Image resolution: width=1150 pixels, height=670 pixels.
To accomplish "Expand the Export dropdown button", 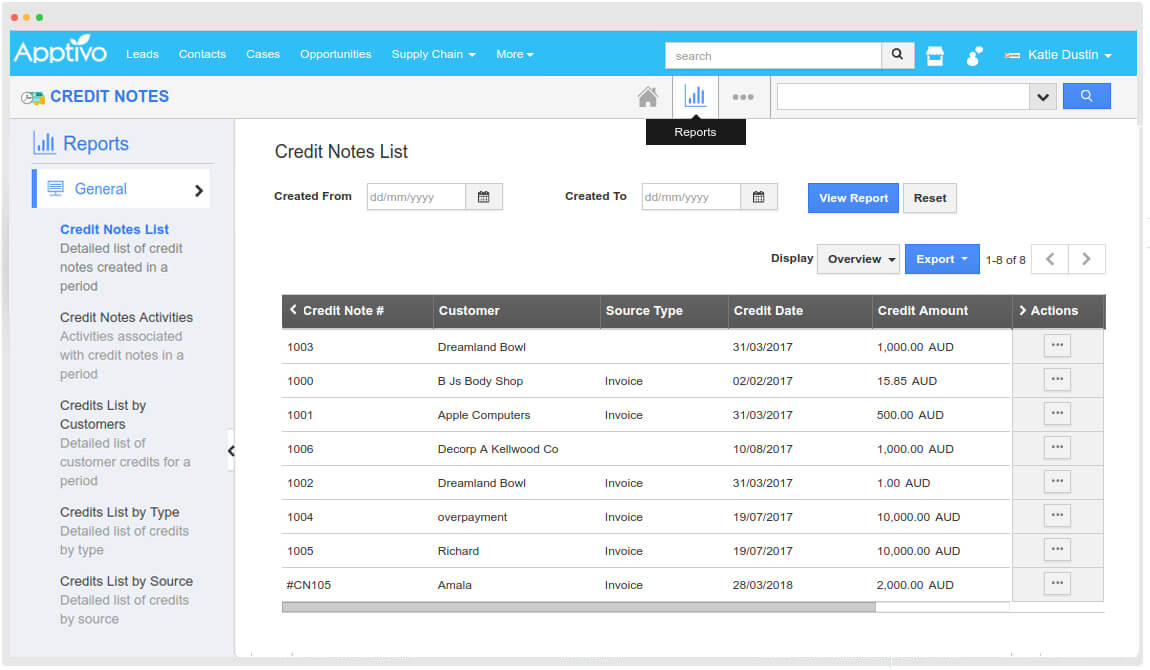I will 942,259.
